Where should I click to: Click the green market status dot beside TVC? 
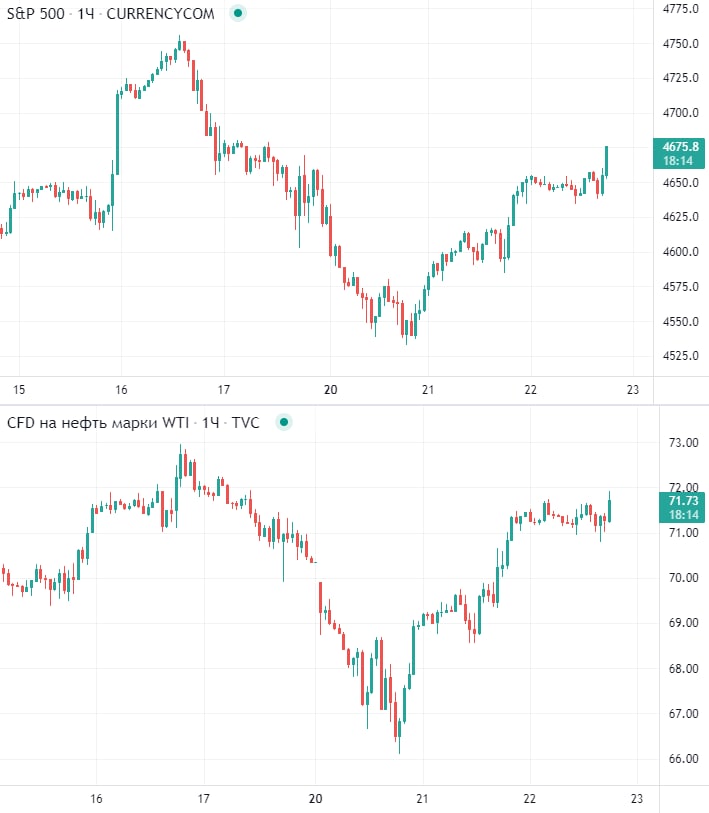[284, 423]
